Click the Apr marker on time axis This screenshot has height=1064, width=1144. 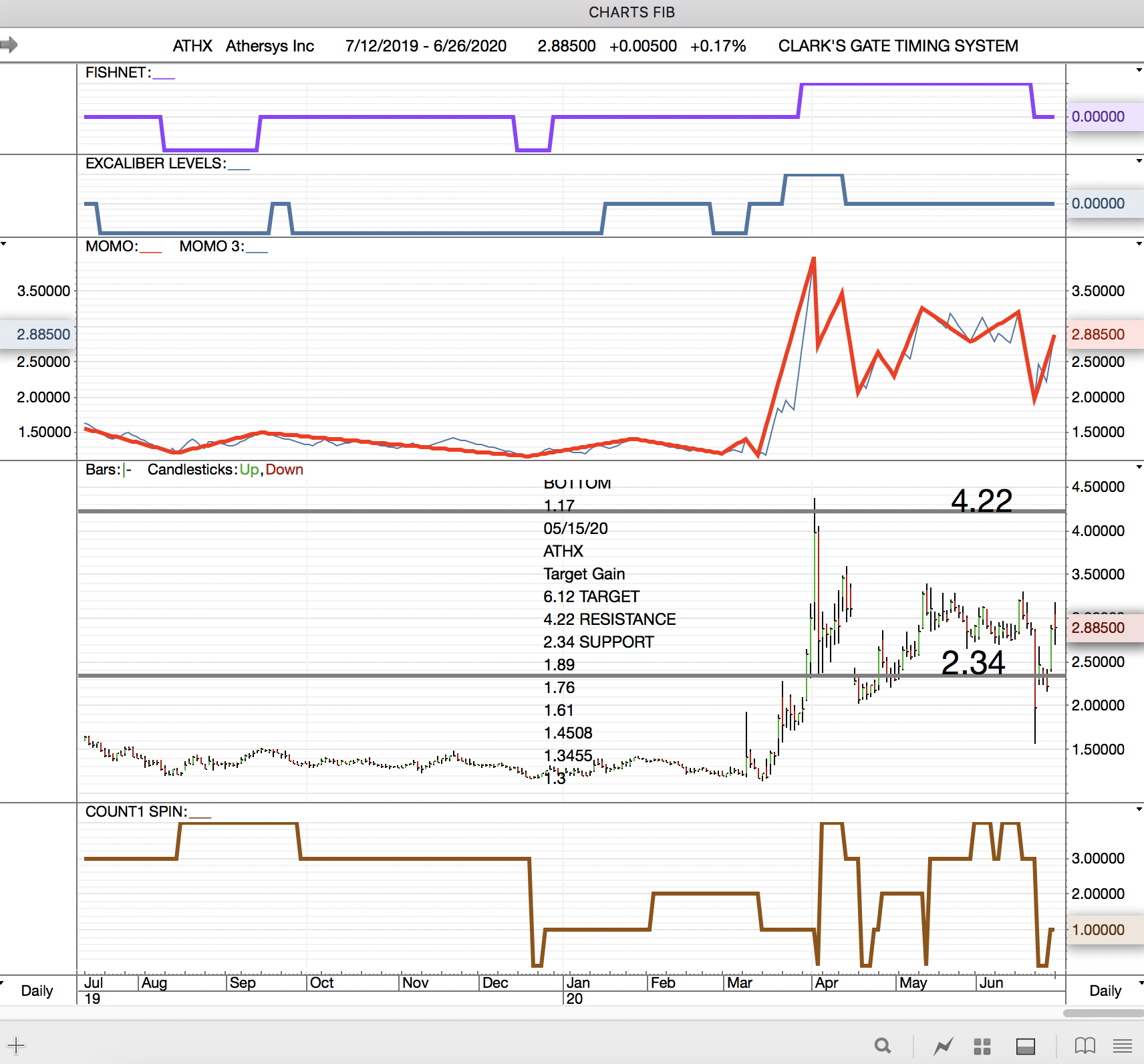827,982
